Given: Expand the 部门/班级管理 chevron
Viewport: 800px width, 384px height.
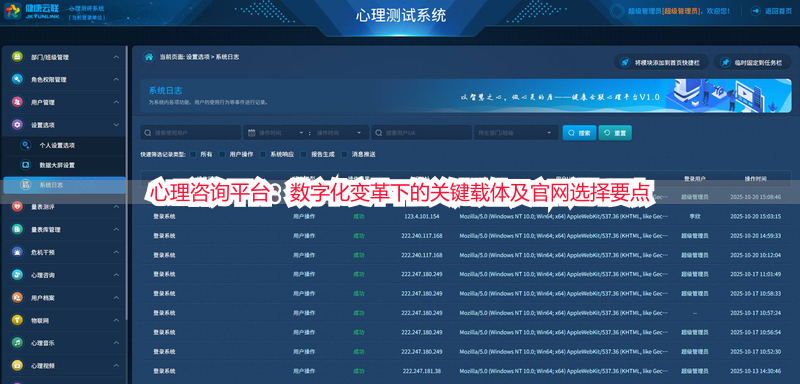Looking at the screenshot, I should point(116,57).
